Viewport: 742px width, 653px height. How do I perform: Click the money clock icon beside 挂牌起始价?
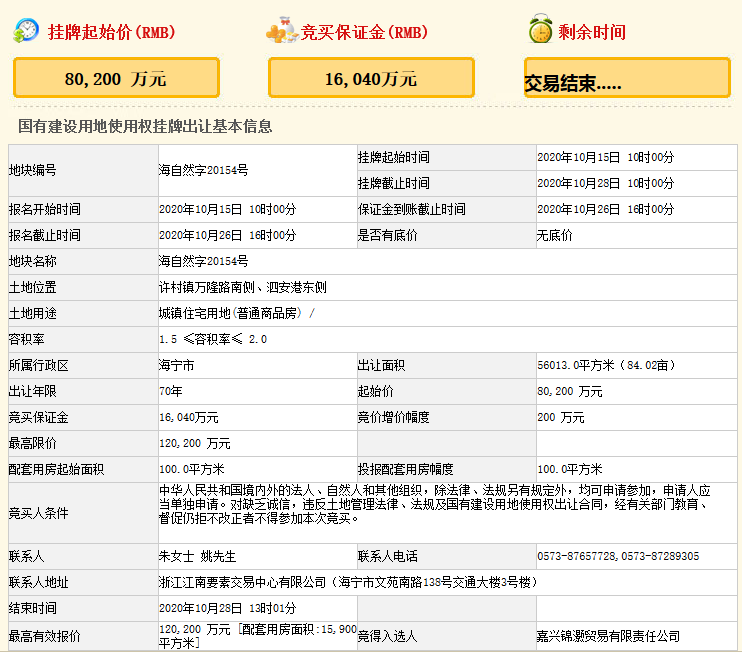[27, 31]
